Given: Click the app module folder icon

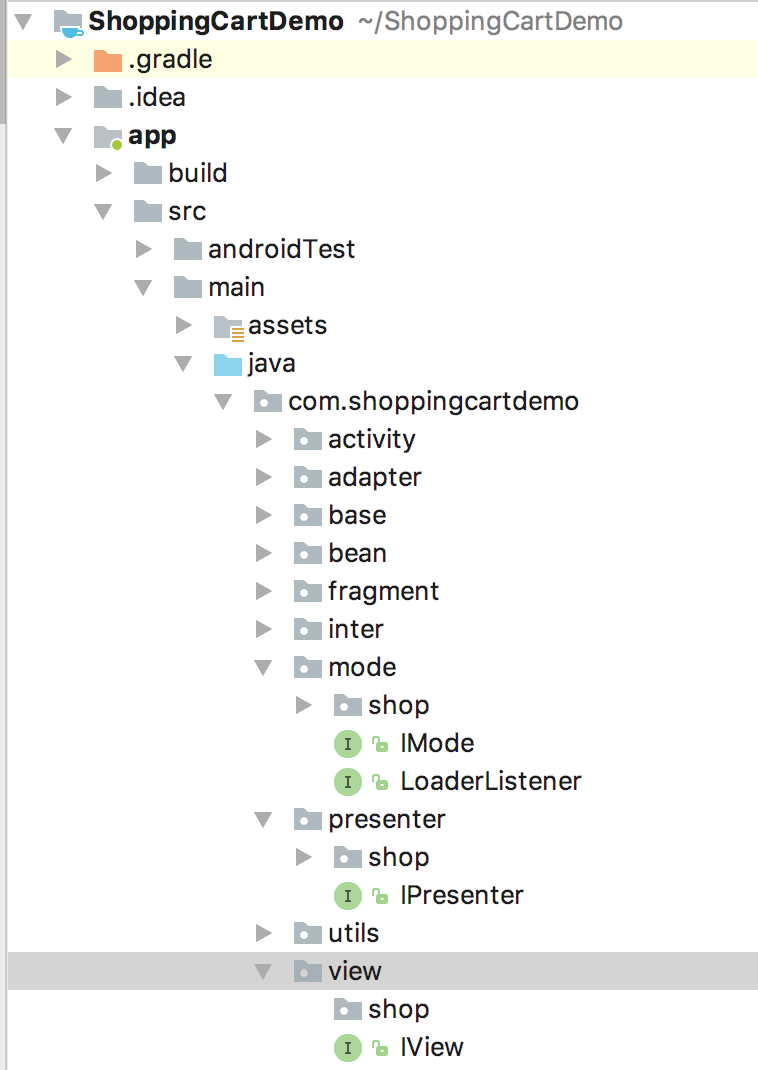Looking at the screenshot, I should (x=107, y=136).
